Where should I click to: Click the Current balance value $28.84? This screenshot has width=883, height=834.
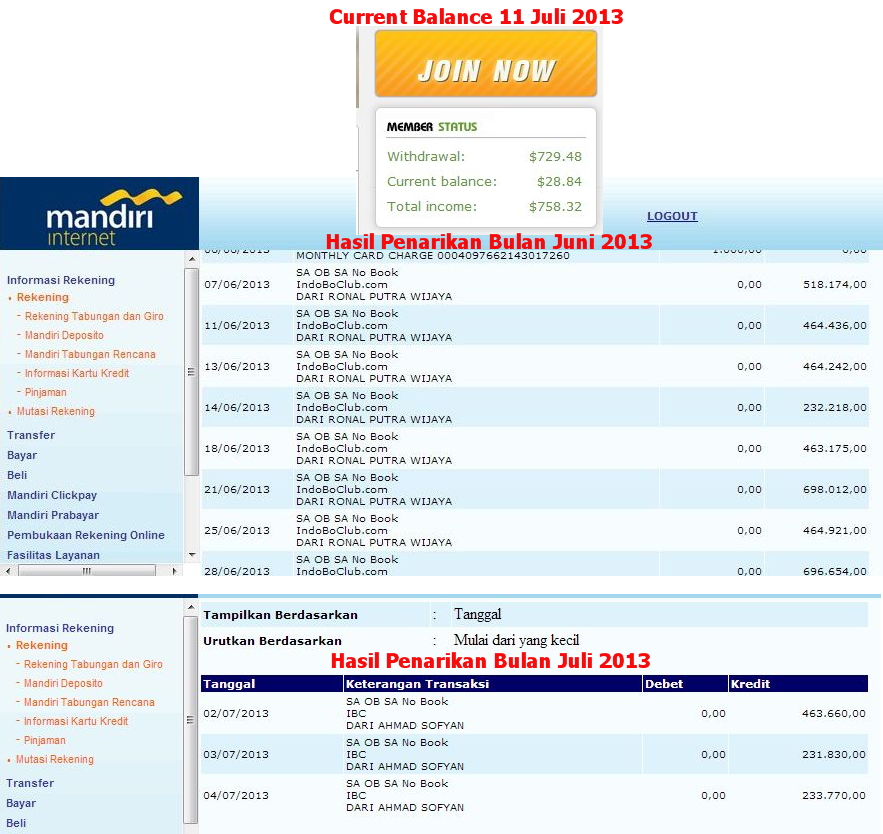[559, 181]
